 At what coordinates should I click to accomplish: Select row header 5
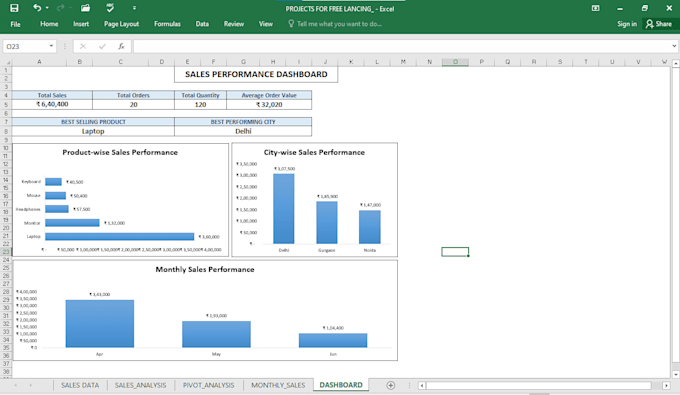[x=6, y=104]
